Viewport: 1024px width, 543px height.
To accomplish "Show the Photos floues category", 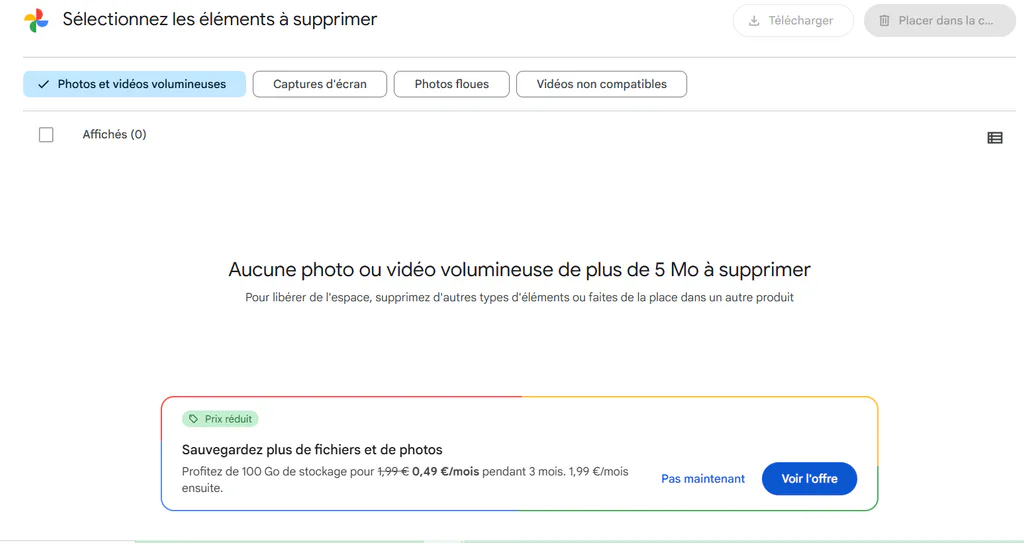I will click(x=452, y=84).
